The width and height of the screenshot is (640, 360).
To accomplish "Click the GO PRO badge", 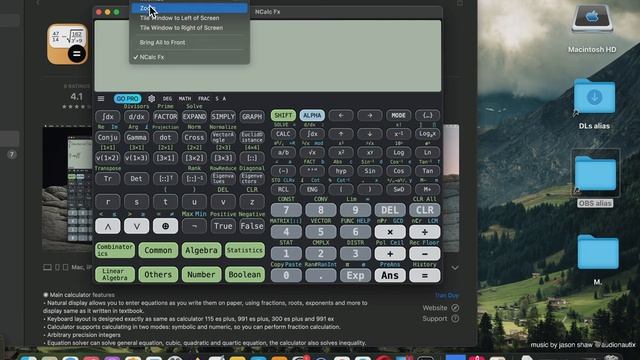I will [x=127, y=99].
